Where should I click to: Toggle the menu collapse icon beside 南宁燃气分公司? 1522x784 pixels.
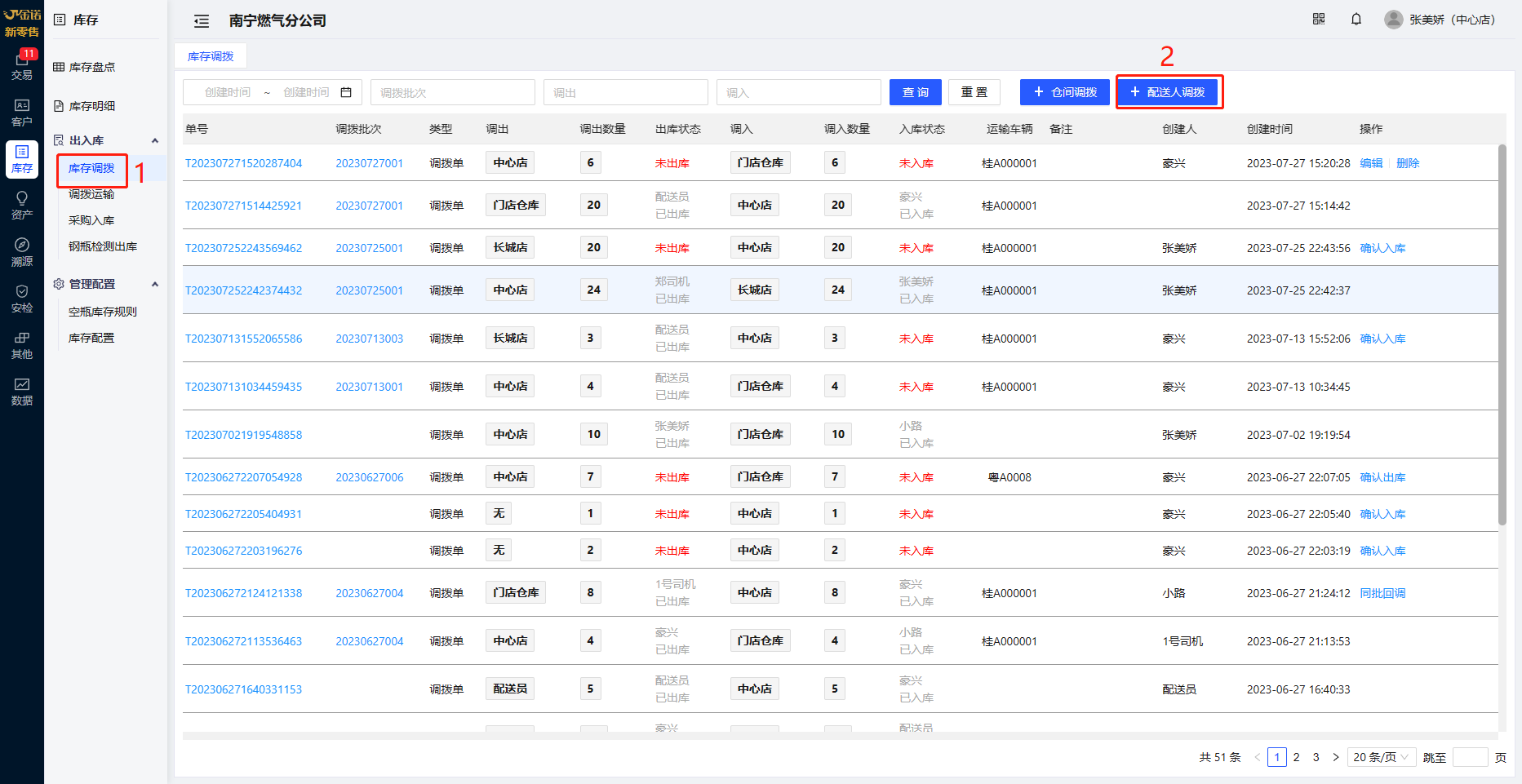202,21
